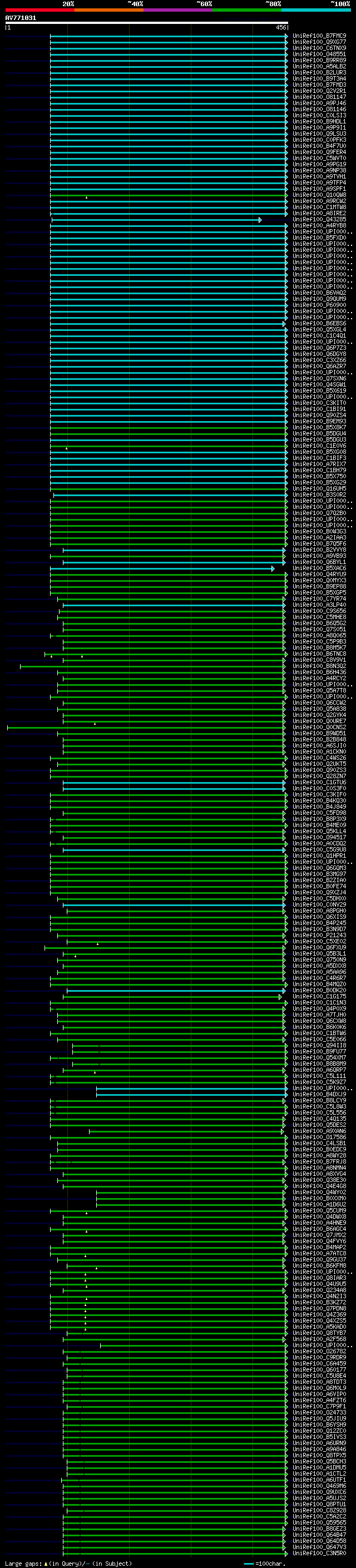
Task: Select the UniRef100_Q6P7Z3 hit
Action: coord(319,348)
